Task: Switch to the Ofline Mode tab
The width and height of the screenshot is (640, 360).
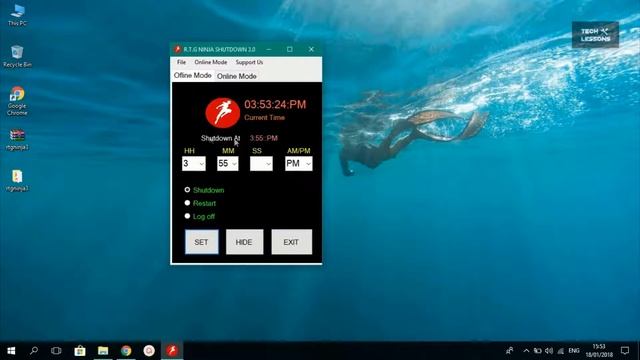Action: pos(193,76)
